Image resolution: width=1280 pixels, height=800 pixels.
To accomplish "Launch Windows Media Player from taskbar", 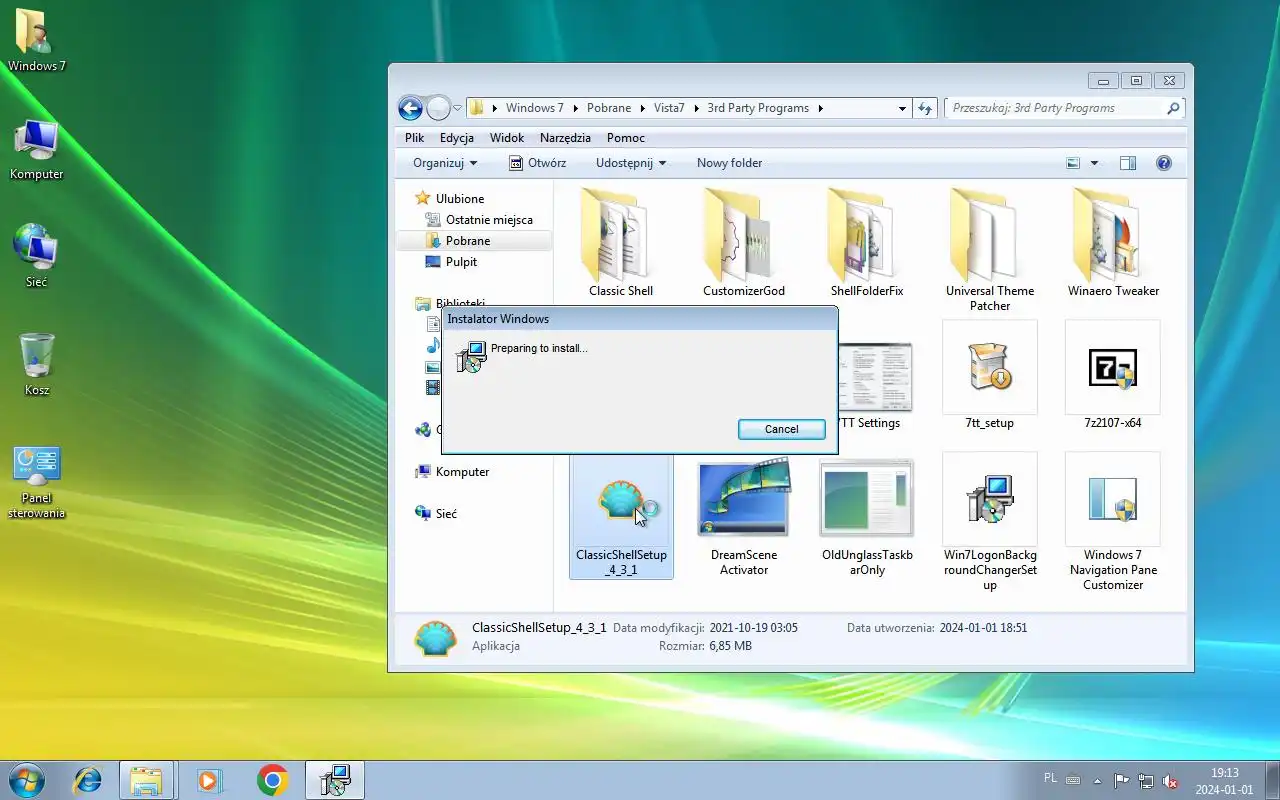I will tap(209, 780).
